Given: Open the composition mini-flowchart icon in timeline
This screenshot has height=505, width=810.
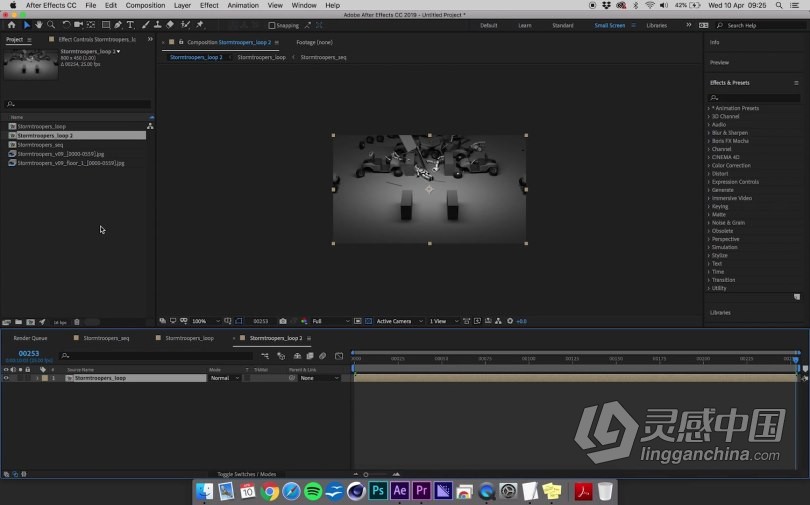Looking at the screenshot, I should (x=265, y=356).
